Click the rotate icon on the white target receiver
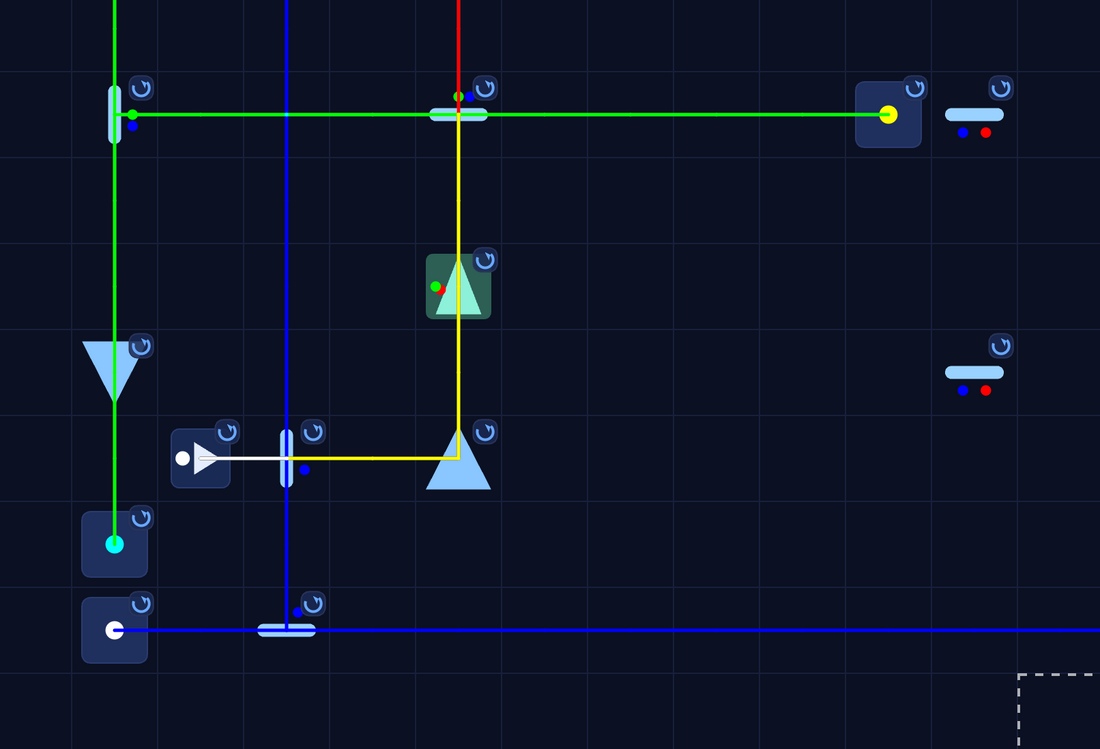This screenshot has height=749, width=1100. coord(141,604)
